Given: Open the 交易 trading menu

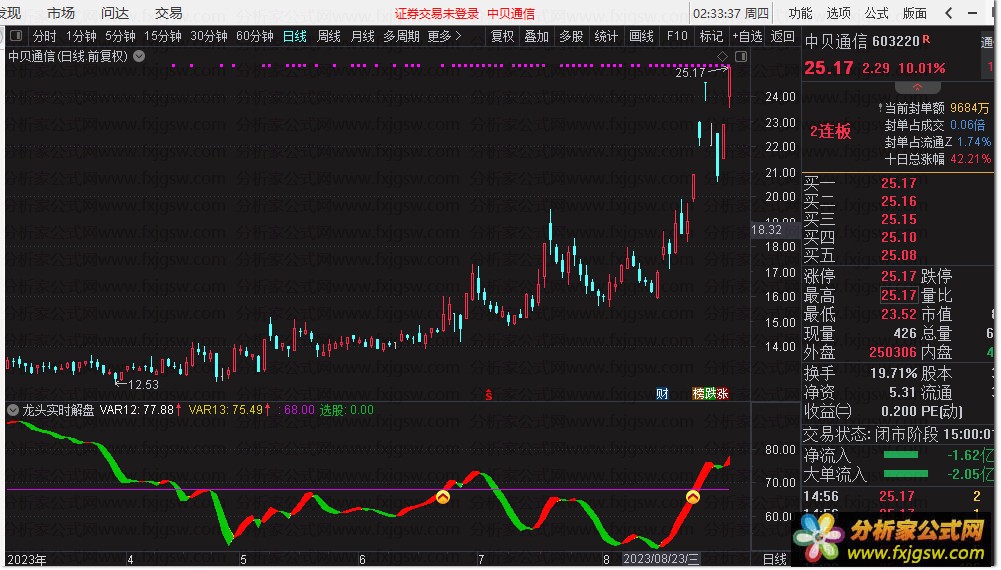Looking at the screenshot, I should (169, 13).
